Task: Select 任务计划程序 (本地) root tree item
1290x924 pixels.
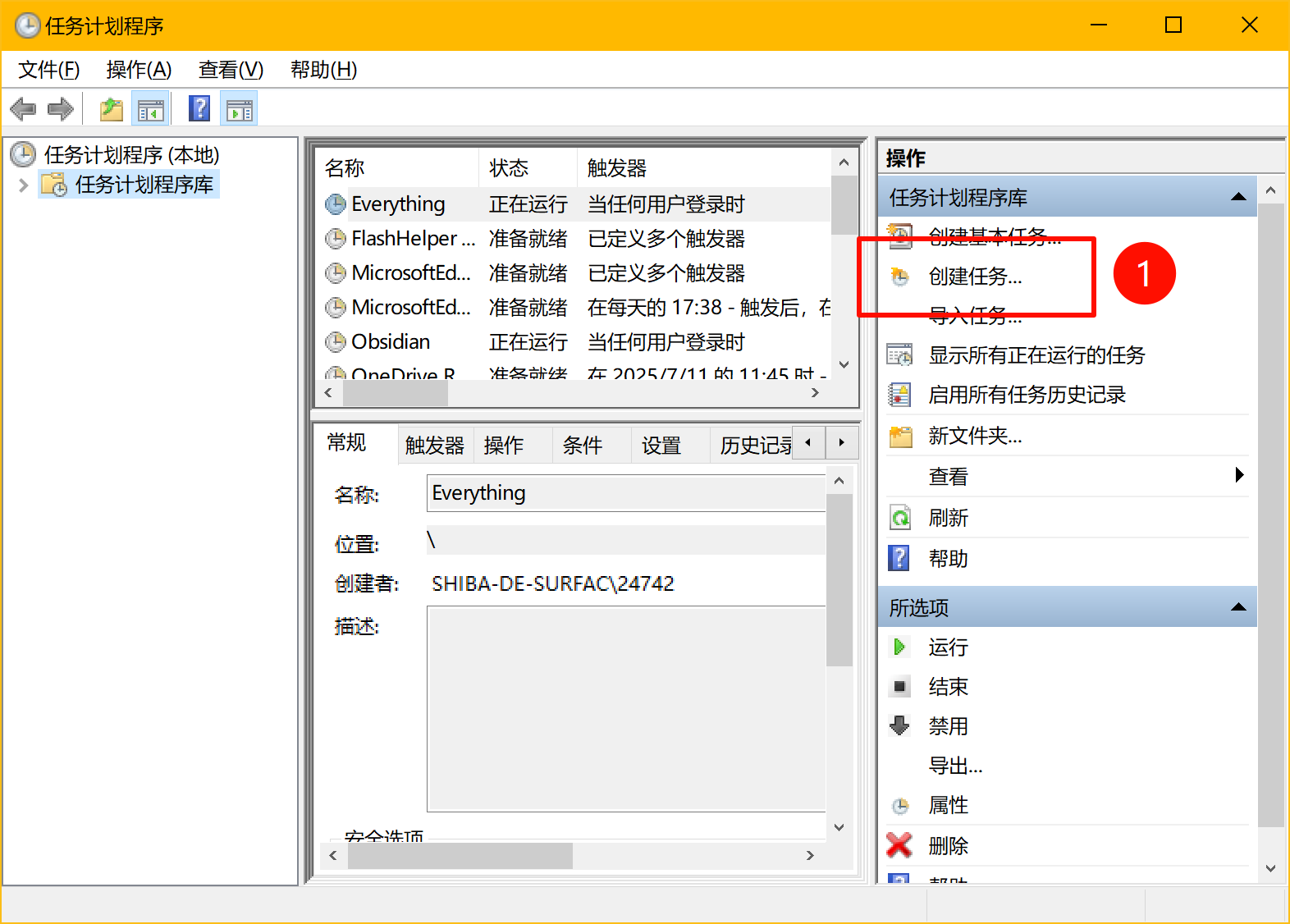Action: [x=132, y=154]
